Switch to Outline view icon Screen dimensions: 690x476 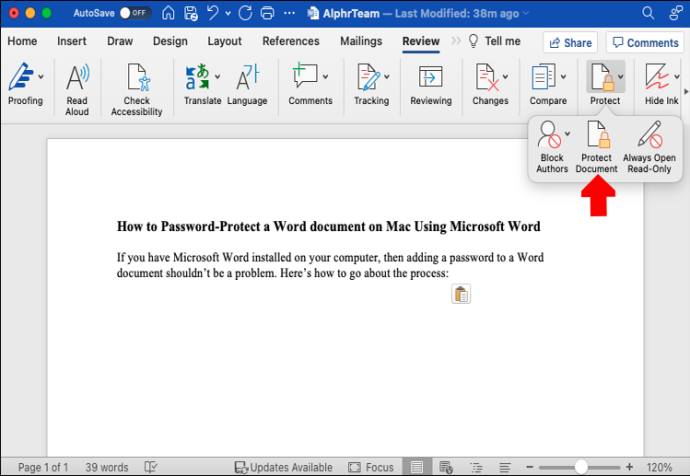[476, 467]
